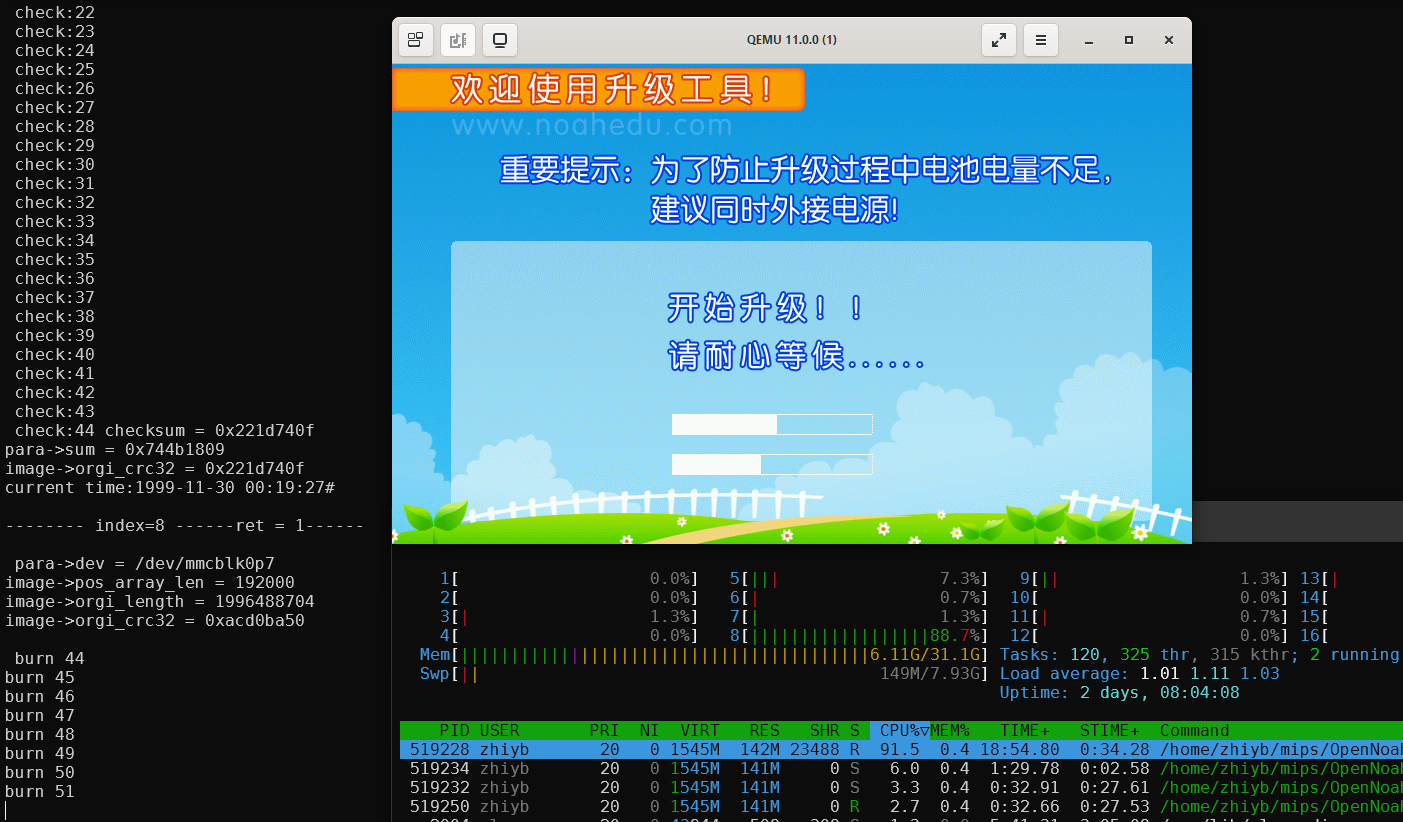Click the '-------- index=8 ------ret = 1------' line

(x=184, y=525)
